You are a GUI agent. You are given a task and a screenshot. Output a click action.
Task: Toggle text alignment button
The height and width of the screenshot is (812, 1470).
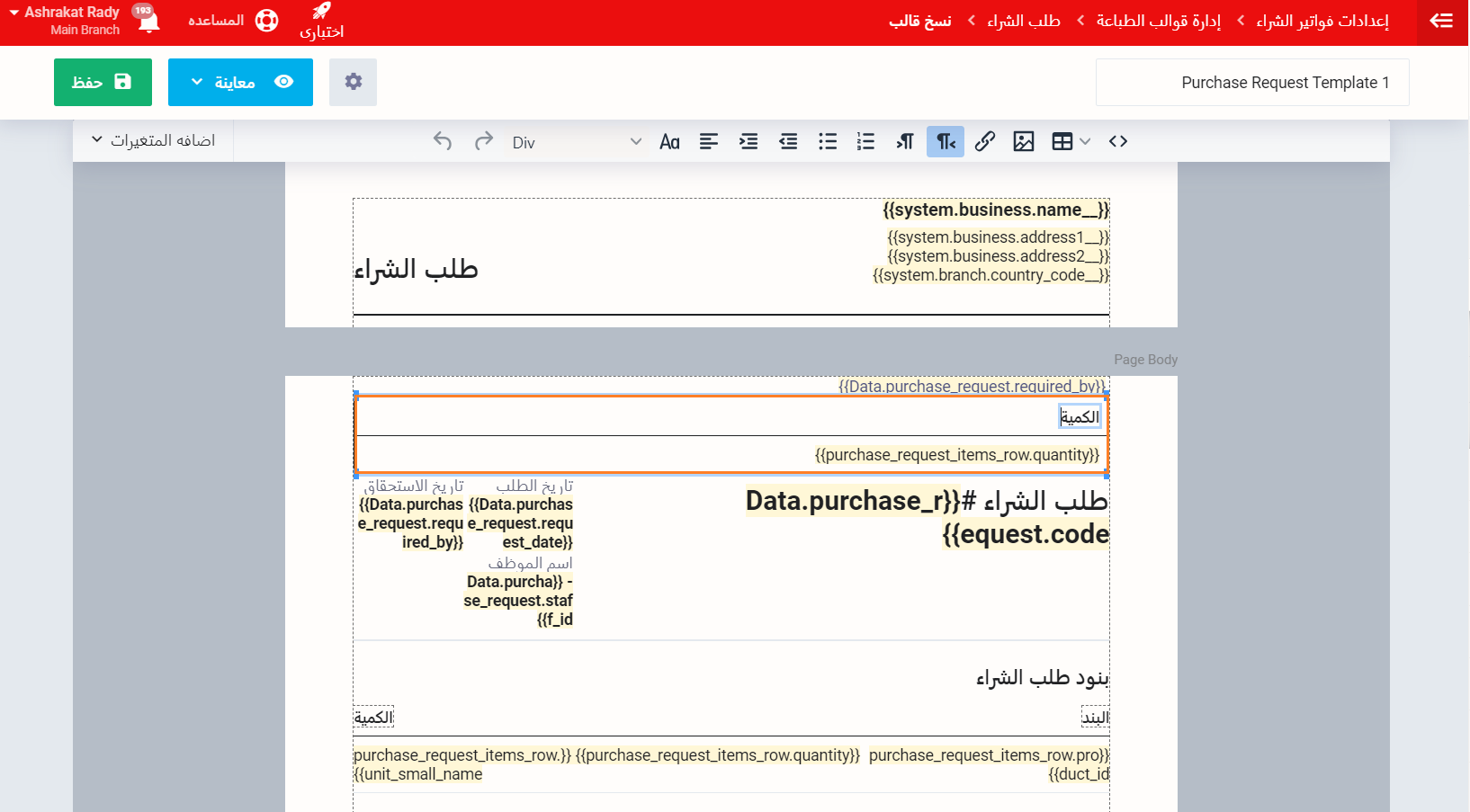(709, 141)
